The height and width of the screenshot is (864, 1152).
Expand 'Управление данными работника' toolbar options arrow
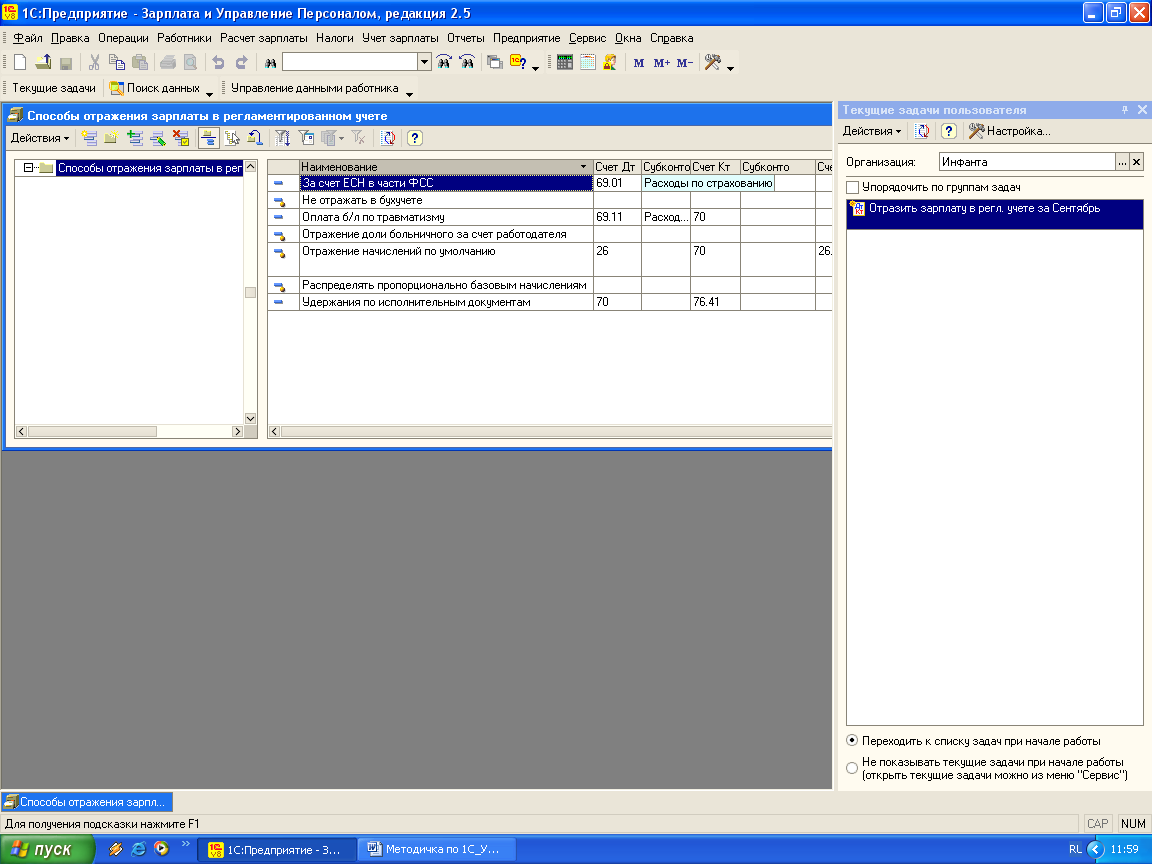(409, 93)
